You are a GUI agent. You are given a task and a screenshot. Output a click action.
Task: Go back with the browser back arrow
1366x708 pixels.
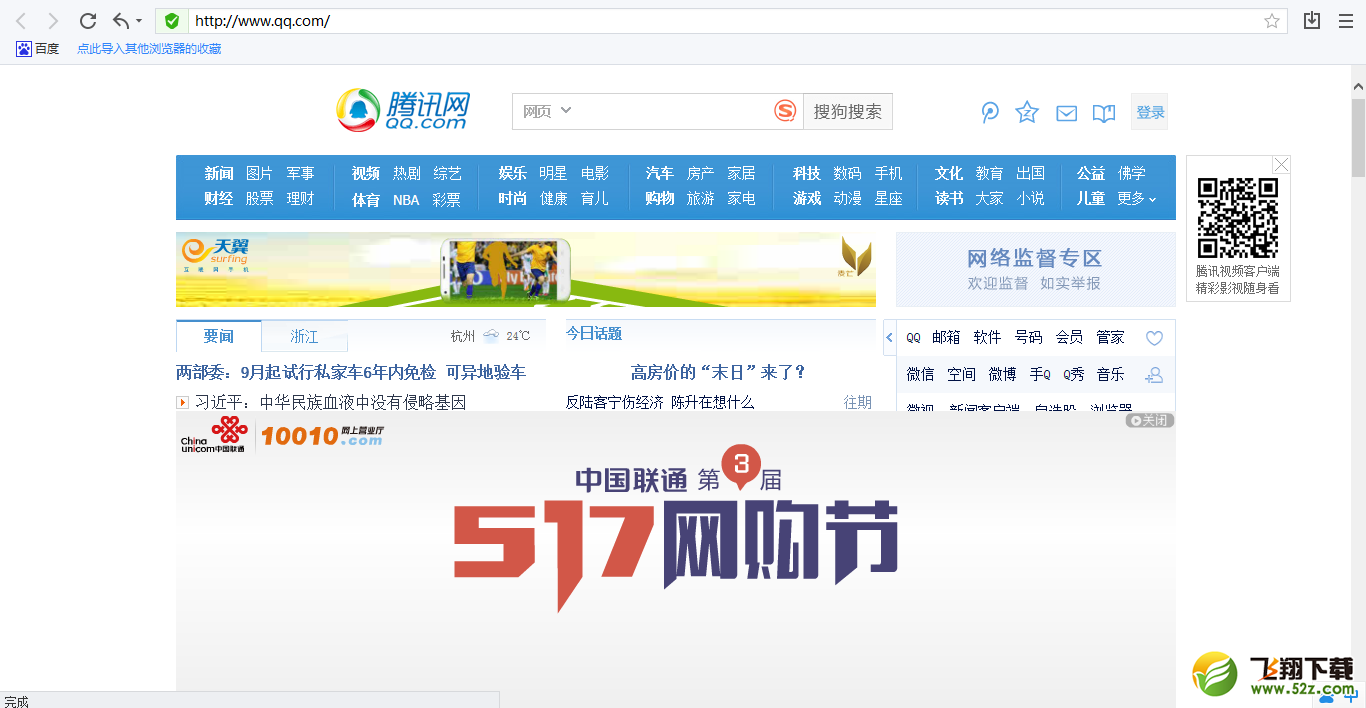21,21
